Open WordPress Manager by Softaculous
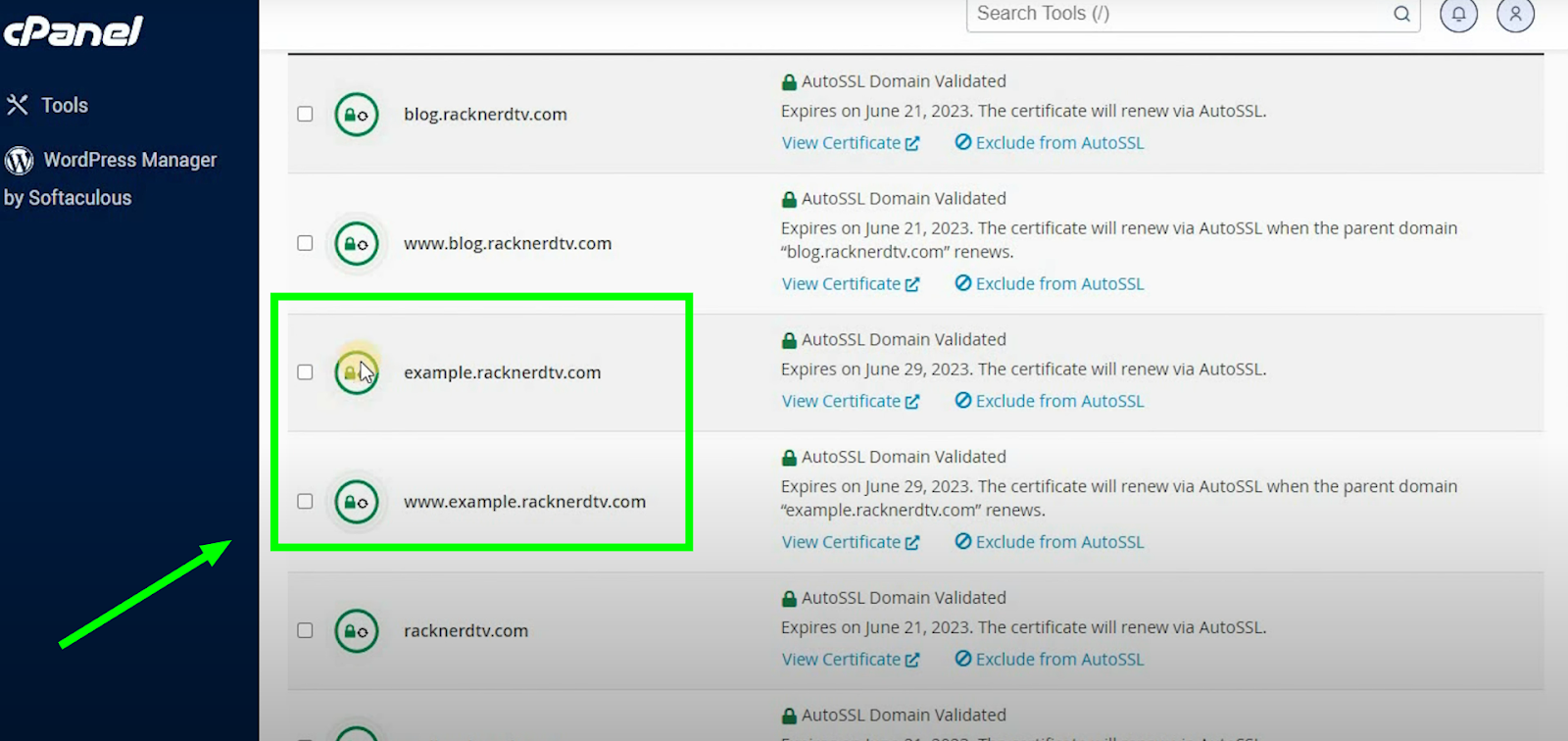Screen dimensions: 1568x741 pyautogui.click(x=110, y=178)
